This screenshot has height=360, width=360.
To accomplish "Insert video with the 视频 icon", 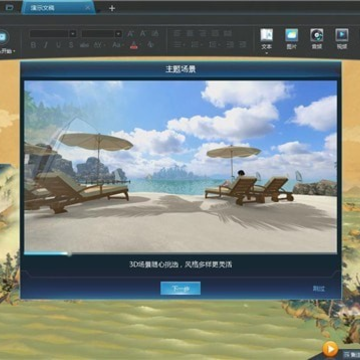I will tap(342, 39).
